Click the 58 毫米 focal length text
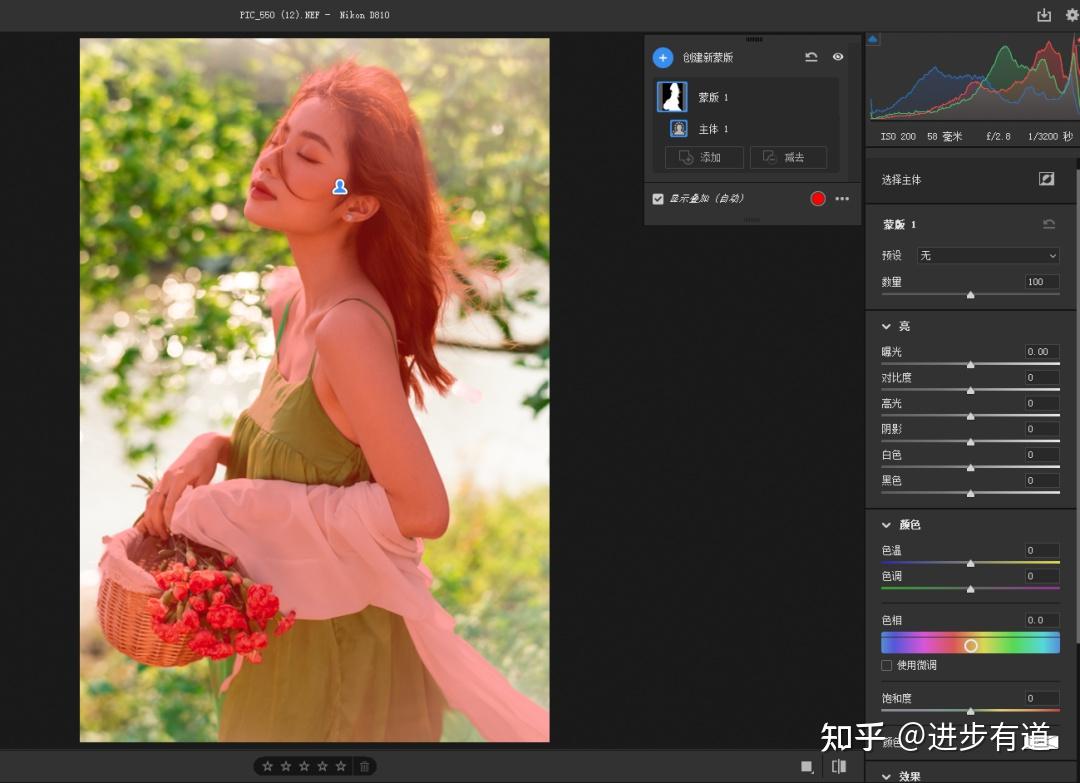This screenshot has height=783, width=1080. point(944,136)
